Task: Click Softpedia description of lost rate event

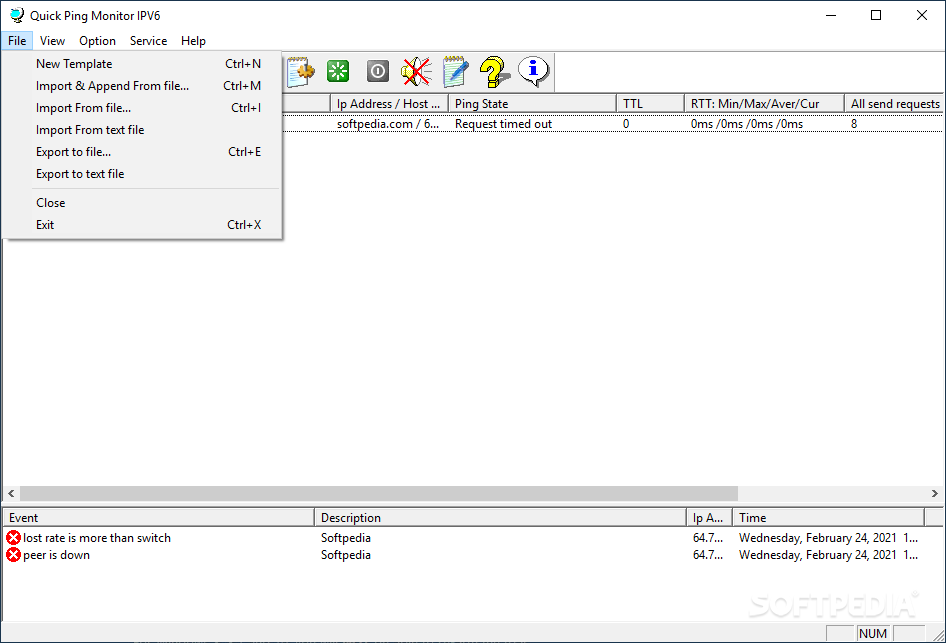Action: (346, 537)
